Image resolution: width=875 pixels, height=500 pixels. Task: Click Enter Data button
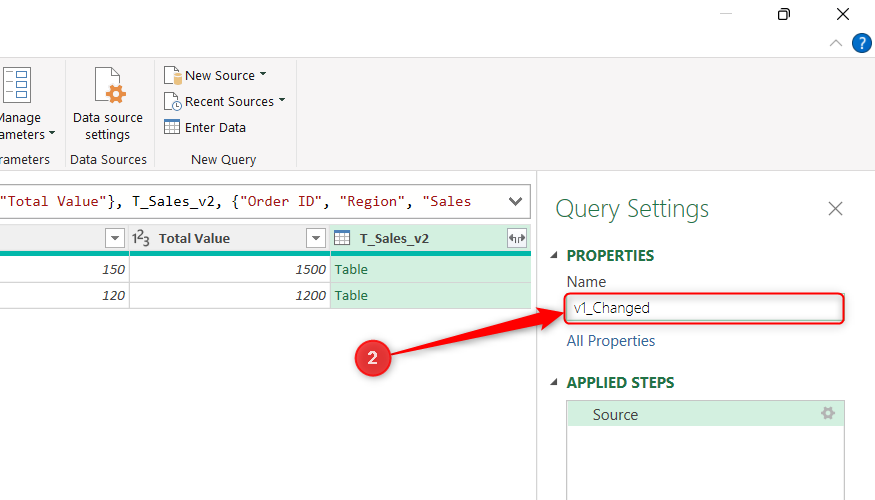[x=205, y=127]
